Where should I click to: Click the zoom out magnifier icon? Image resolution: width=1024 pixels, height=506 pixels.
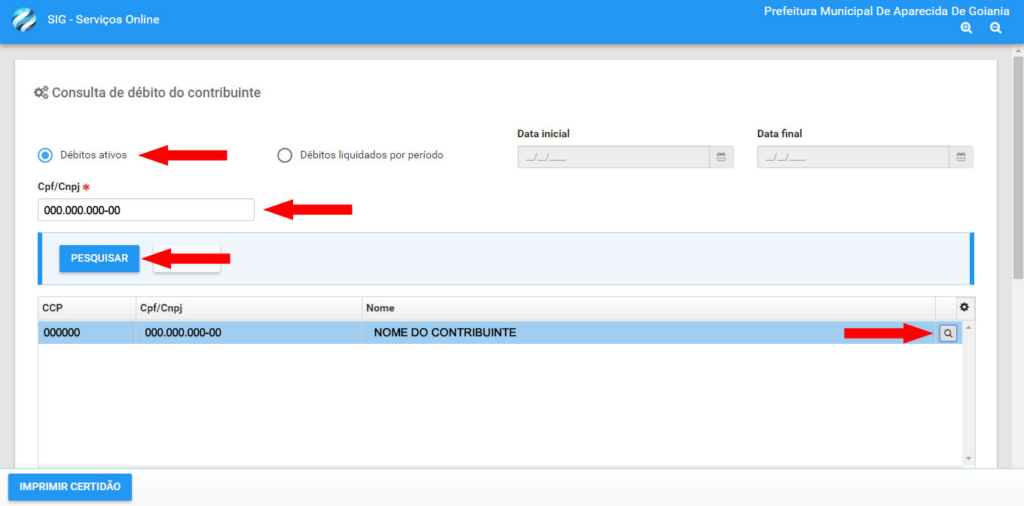click(996, 29)
